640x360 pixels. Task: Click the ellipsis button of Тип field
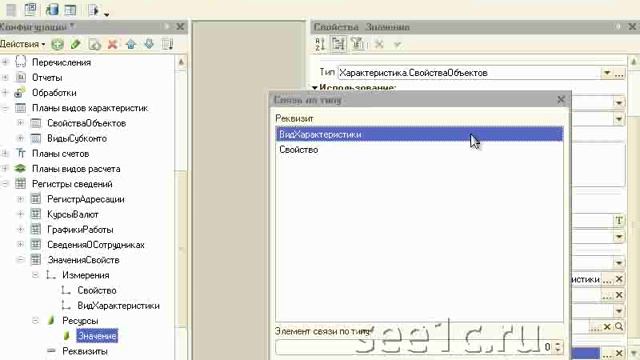pos(619,73)
